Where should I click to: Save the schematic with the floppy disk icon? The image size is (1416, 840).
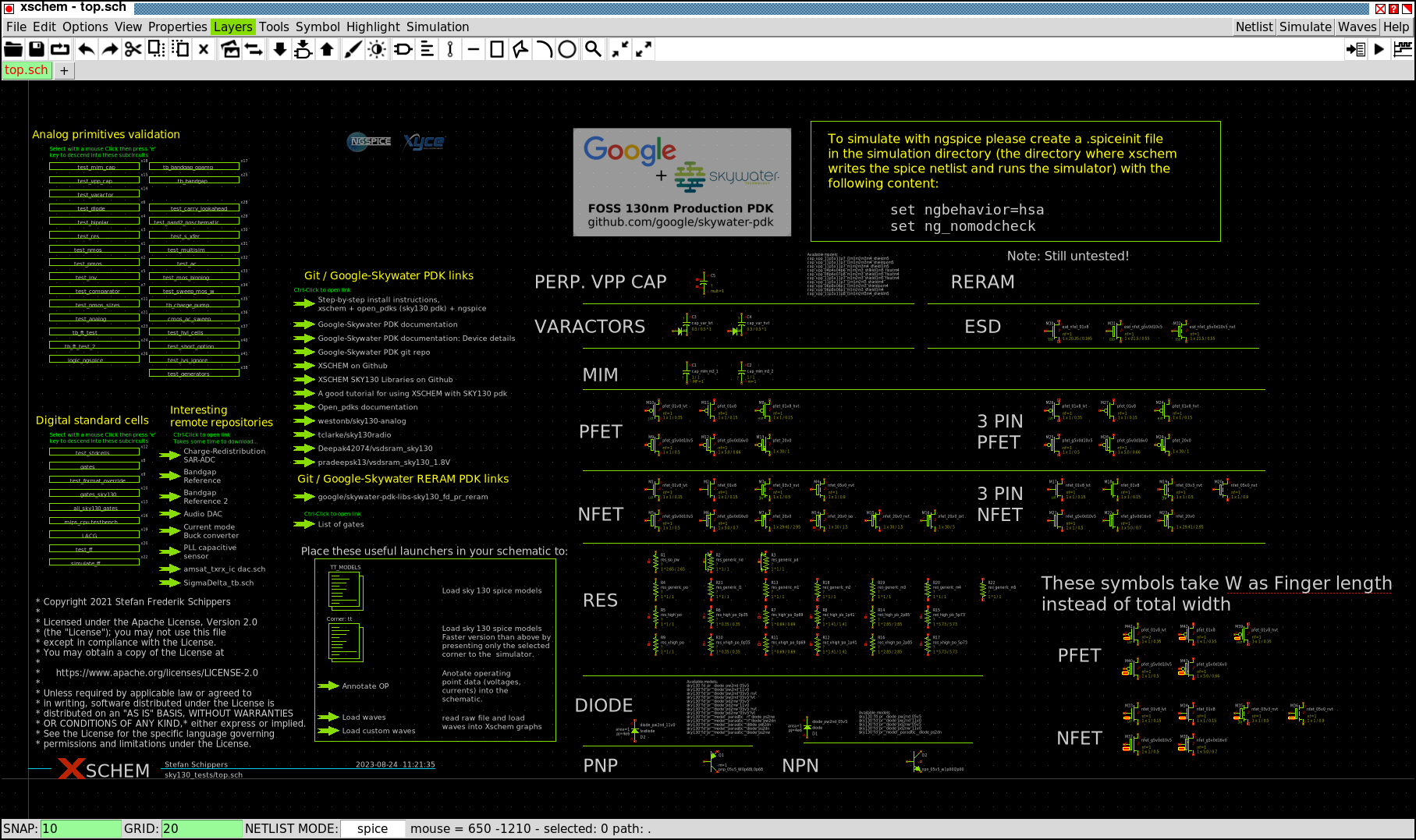pos(37,49)
